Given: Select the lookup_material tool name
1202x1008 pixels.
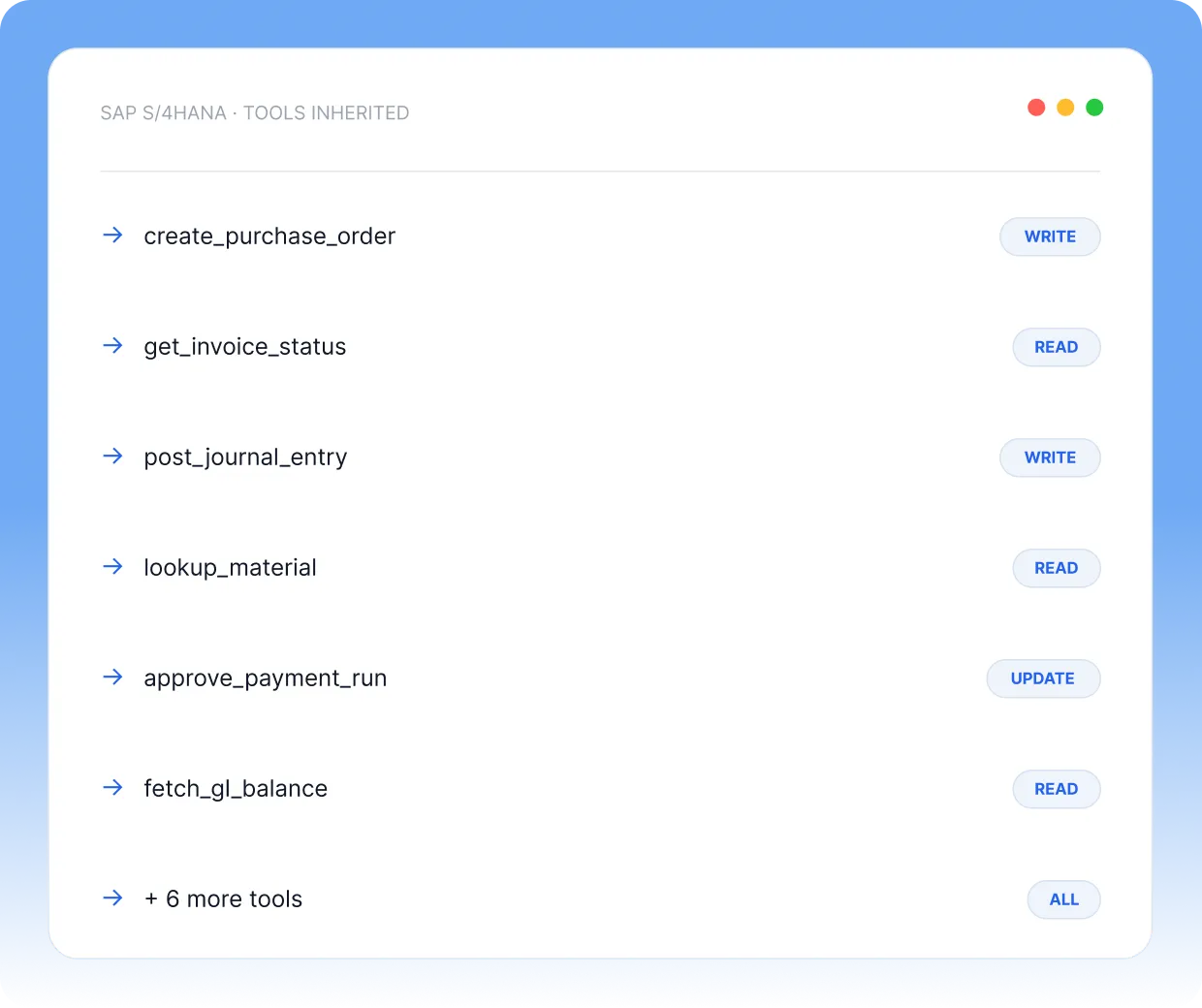Looking at the screenshot, I should click(x=231, y=568).
